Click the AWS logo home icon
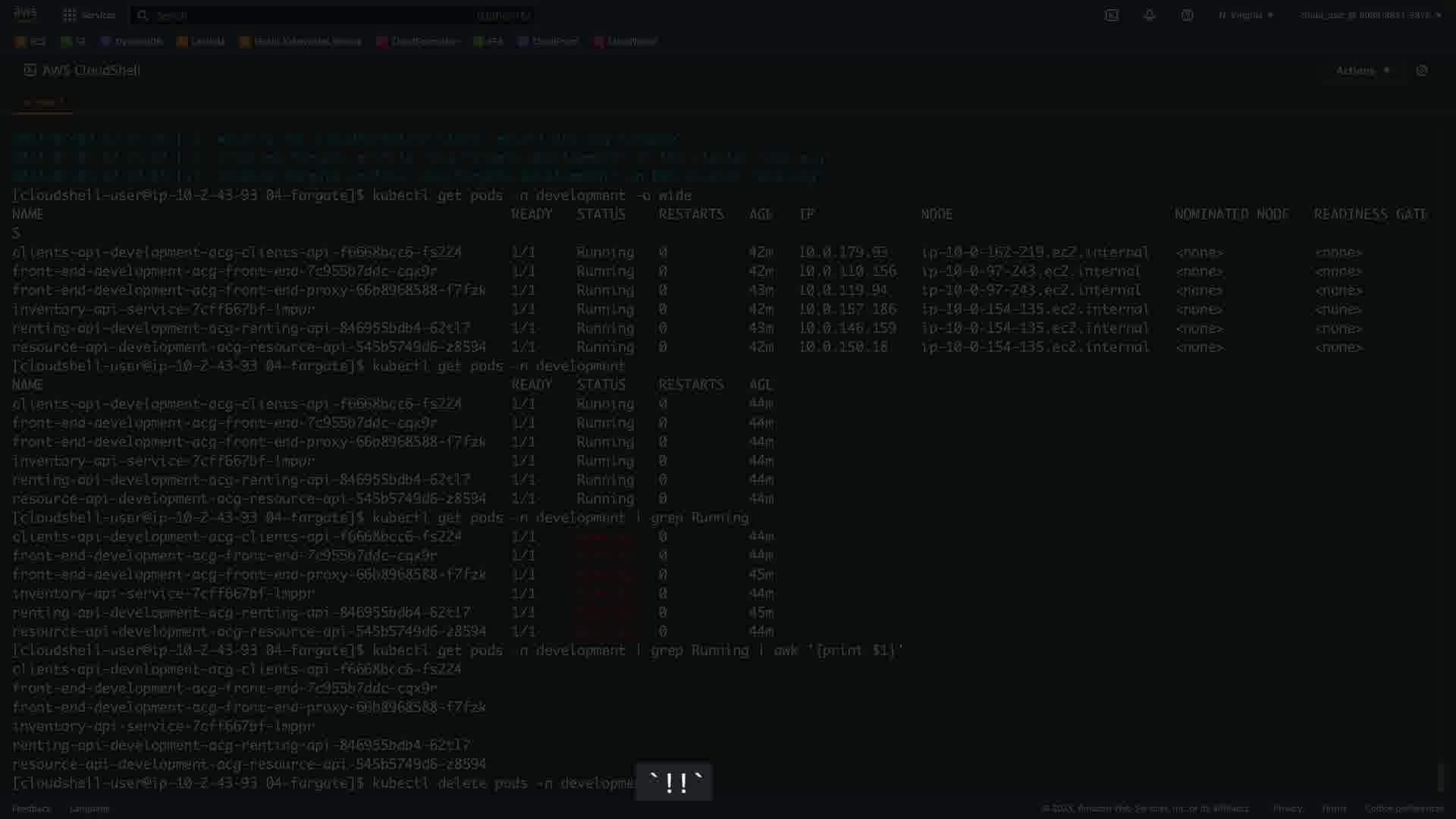 tap(24, 14)
